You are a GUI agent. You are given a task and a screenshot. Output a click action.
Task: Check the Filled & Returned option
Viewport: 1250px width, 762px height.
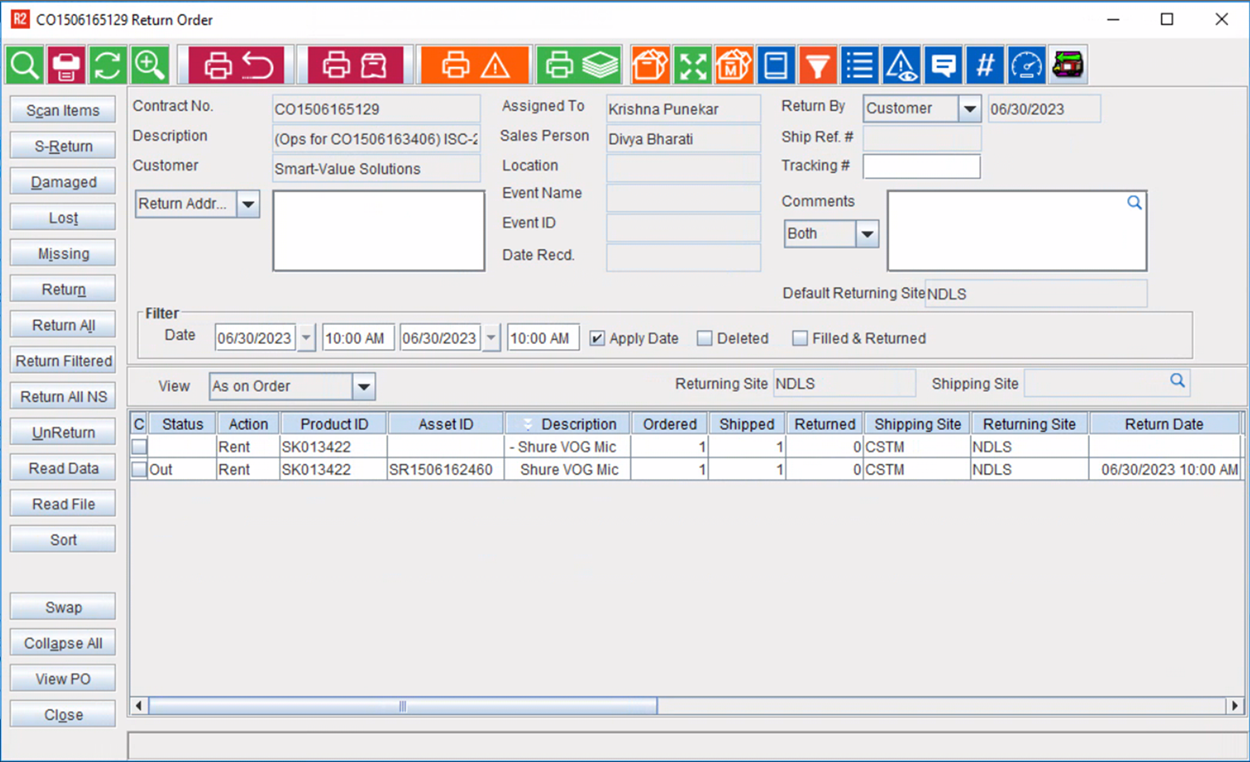(800, 338)
